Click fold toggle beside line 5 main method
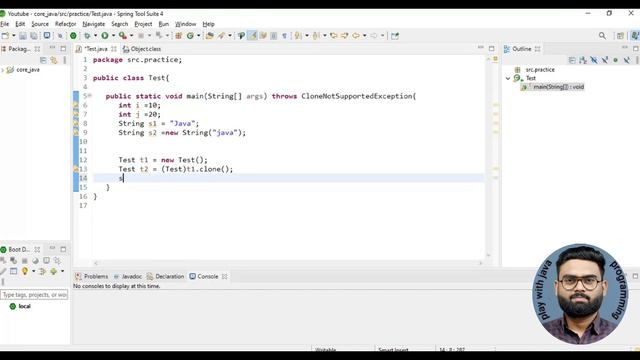 coord(90,96)
